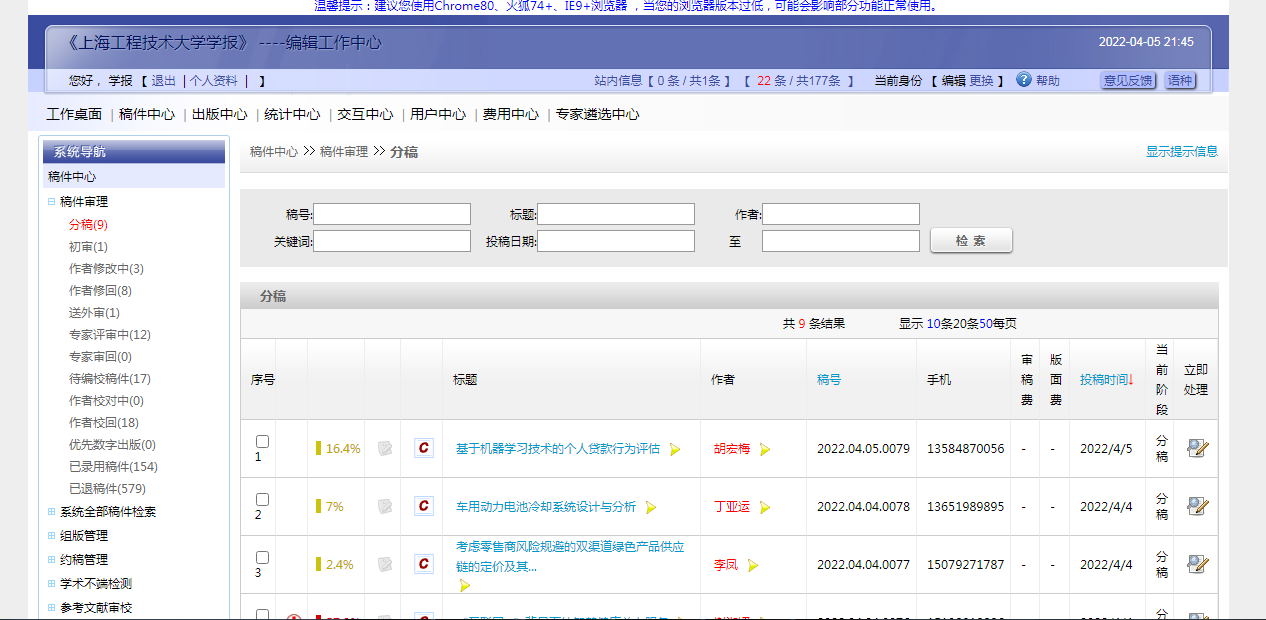Click the 意见反馈 feedback button

[x=1128, y=81]
